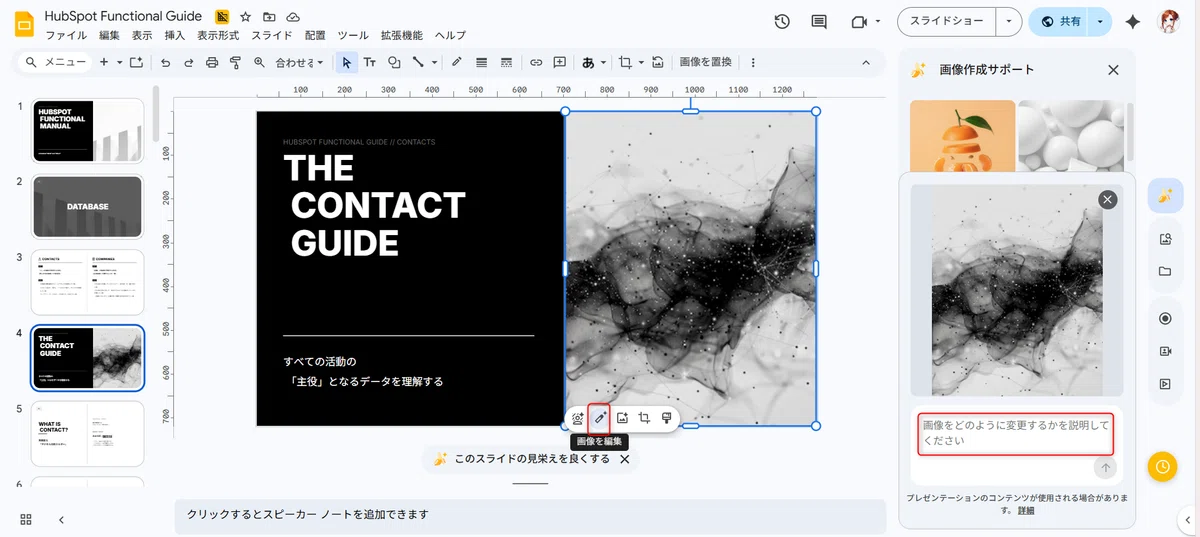Click the star icon beside the title

245,17
